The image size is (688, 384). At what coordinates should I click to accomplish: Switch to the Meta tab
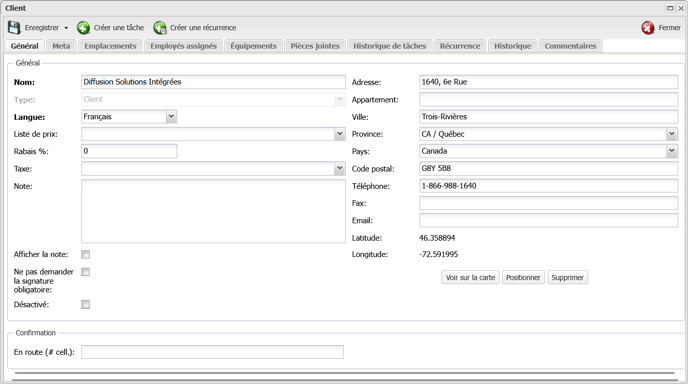(61, 46)
